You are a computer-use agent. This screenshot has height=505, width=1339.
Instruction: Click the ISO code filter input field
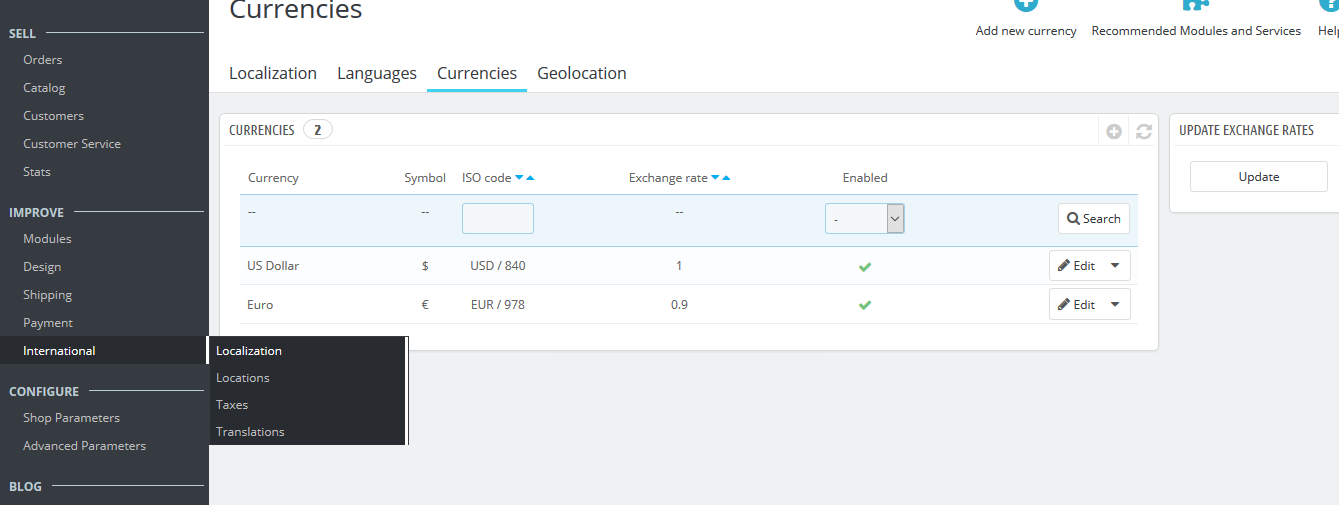click(x=497, y=219)
